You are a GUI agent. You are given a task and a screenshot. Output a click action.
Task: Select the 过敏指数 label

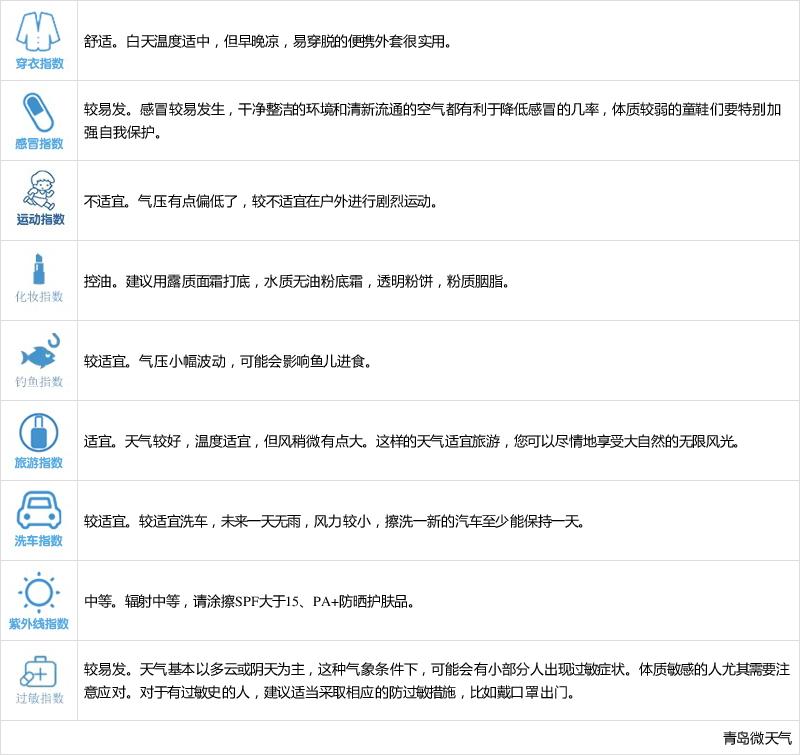[39, 698]
